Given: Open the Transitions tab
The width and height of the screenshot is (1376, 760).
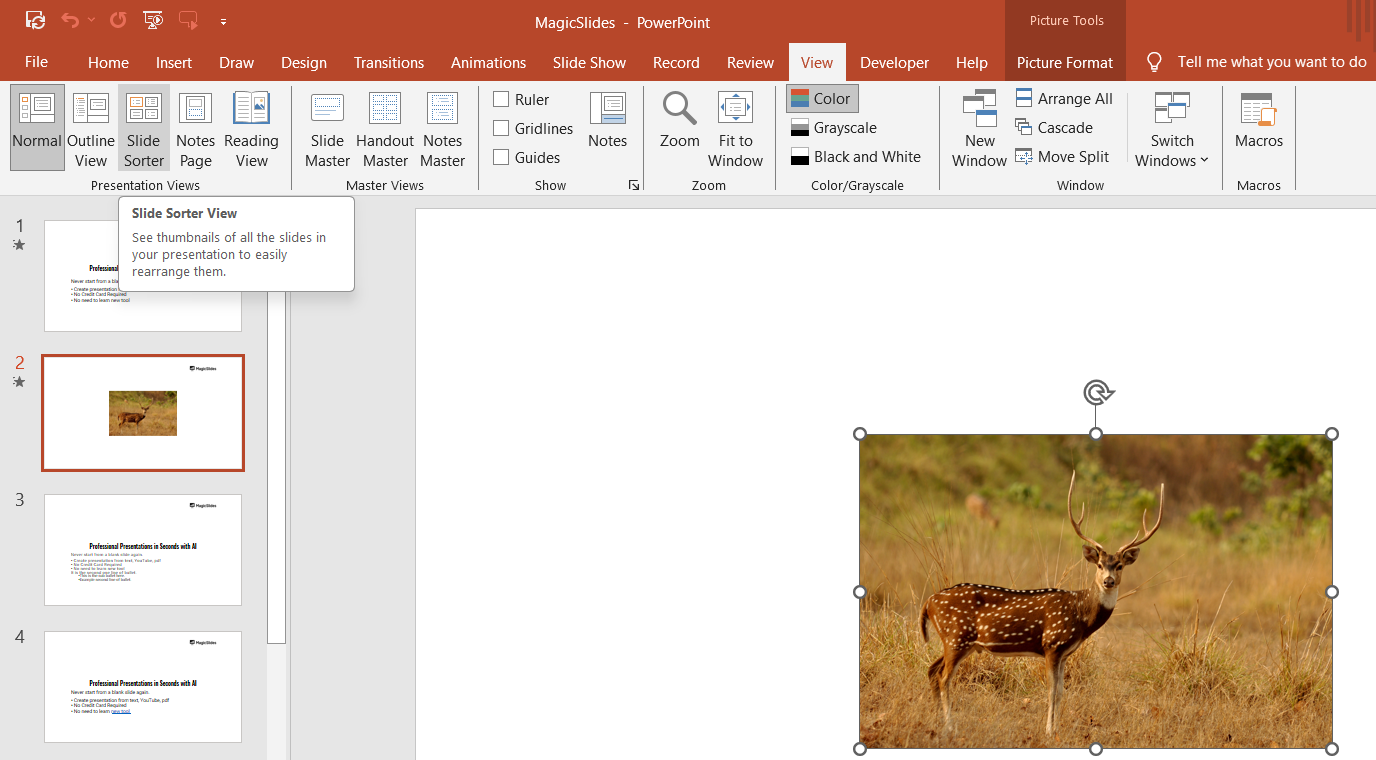Looking at the screenshot, I should pos(388,62).
